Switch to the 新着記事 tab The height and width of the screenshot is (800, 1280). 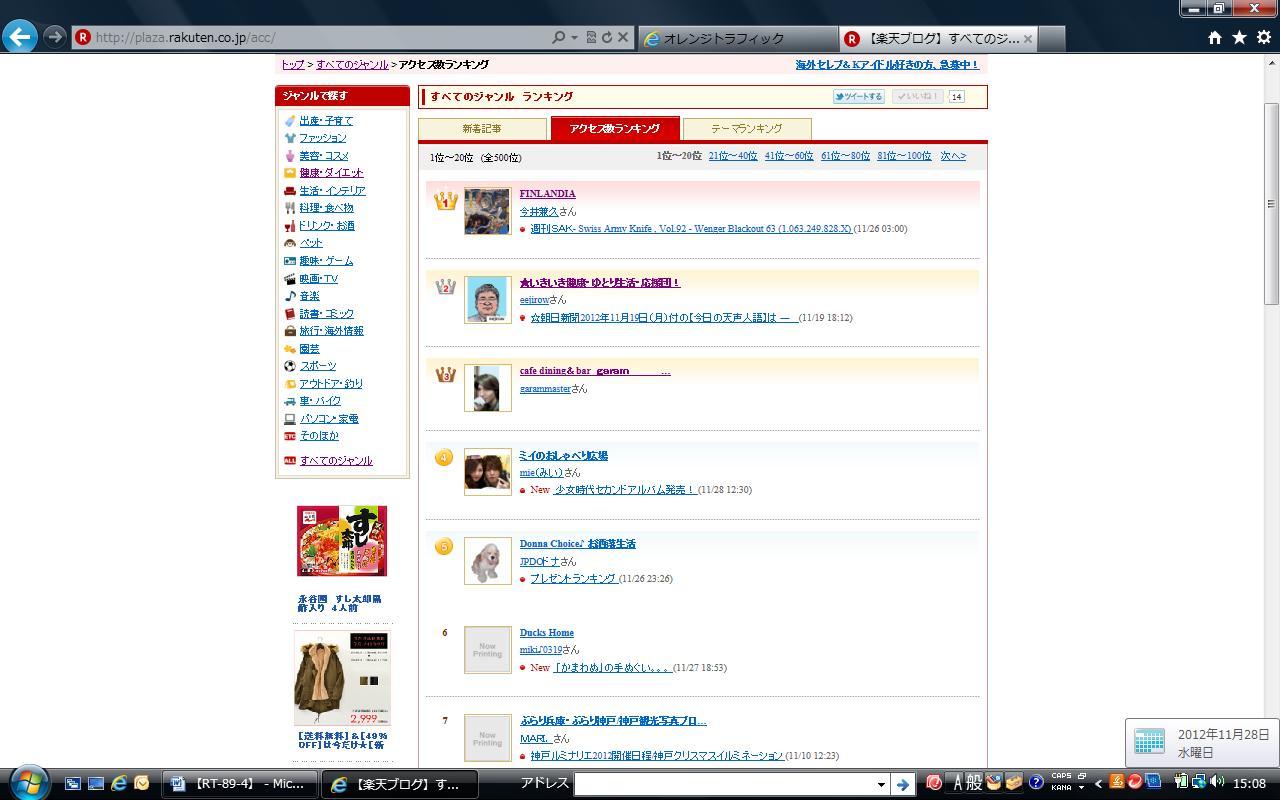[x=482, y=129]
